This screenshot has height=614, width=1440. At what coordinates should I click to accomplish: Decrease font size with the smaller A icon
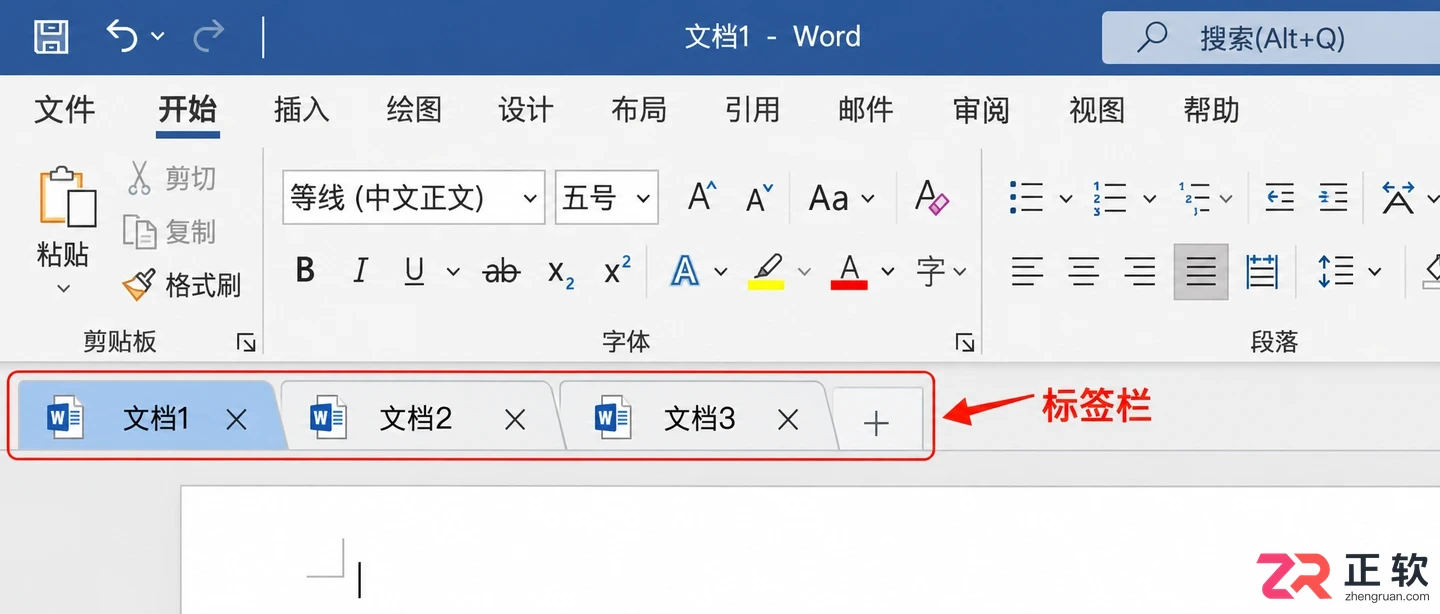(x=760, y=197)
